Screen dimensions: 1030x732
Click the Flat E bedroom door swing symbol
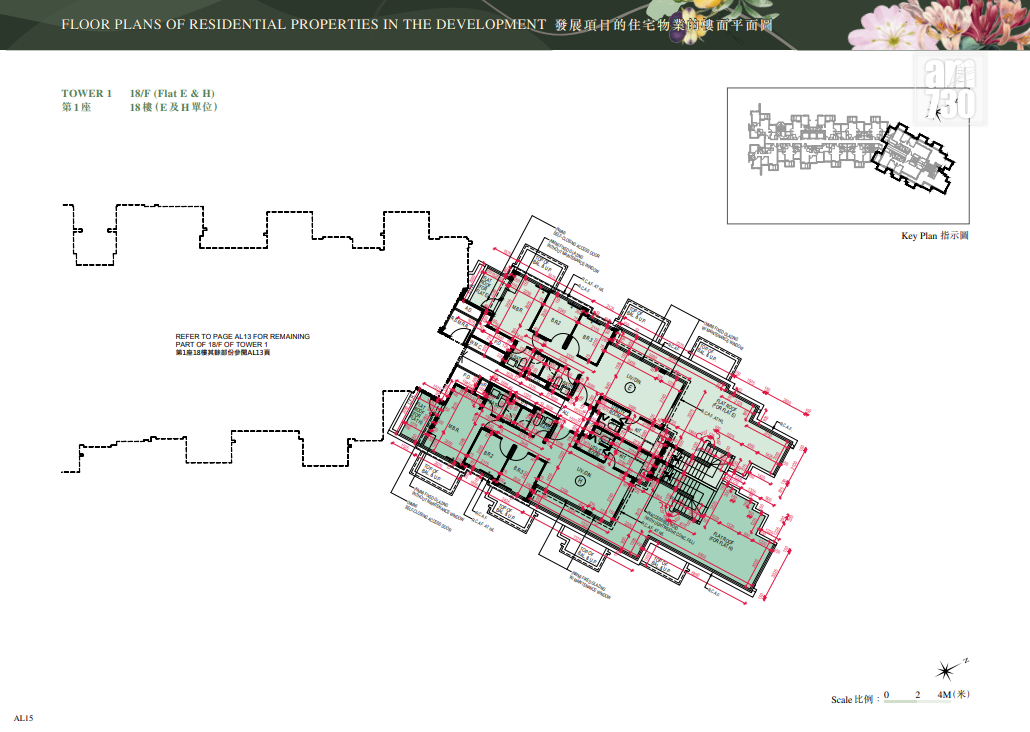[x=565, y=341]
